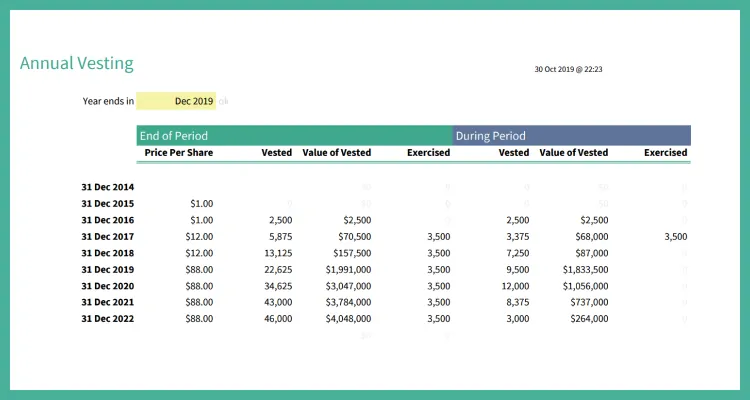Image resolution: width=750 pixels, height=400 pixels.
Task: Click the '$88.00' price in the 2022 row
Action: [199, 319]
